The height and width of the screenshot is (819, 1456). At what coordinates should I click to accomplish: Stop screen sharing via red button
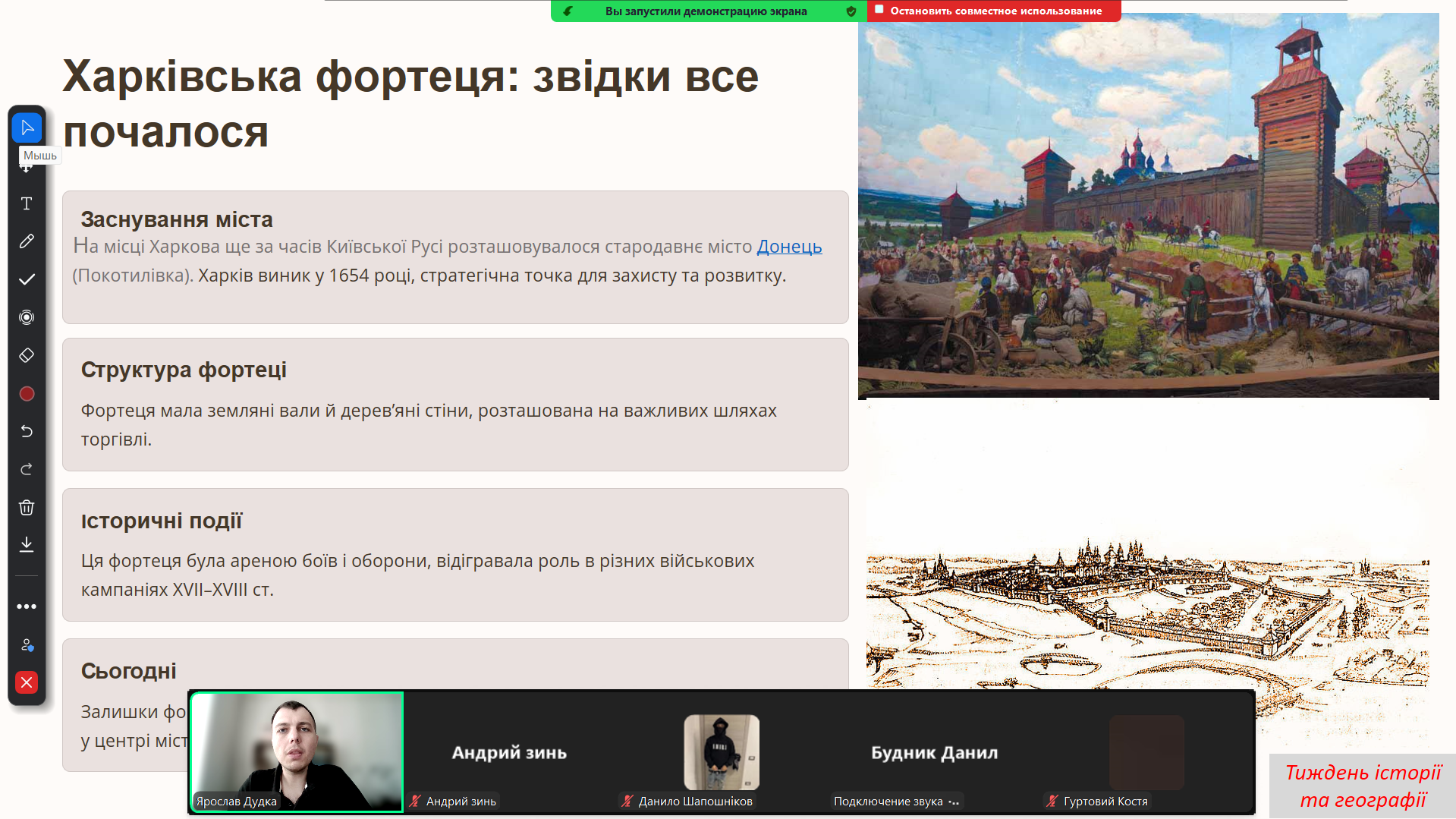[x=994, y=11]
